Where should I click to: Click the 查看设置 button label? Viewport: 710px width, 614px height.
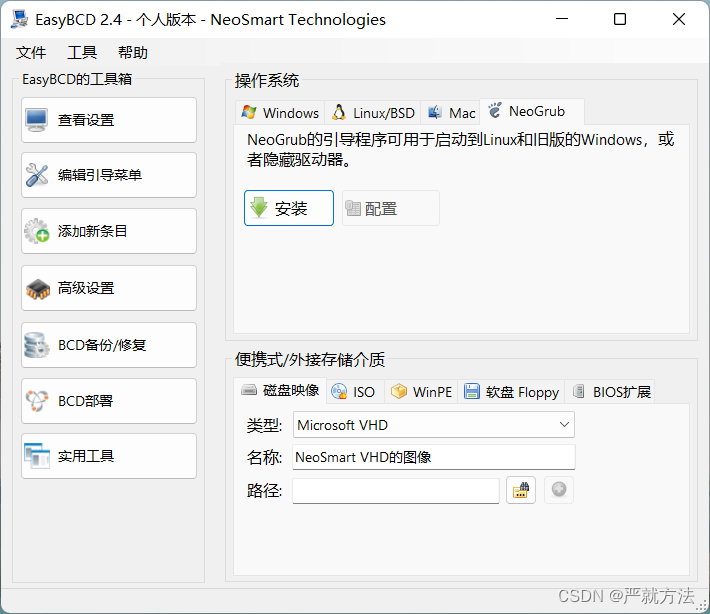86,120
